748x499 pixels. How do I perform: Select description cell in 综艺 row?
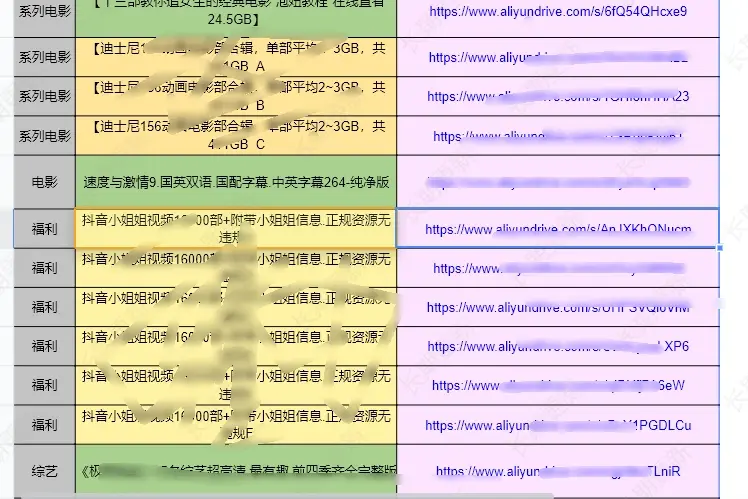[236, 471]
